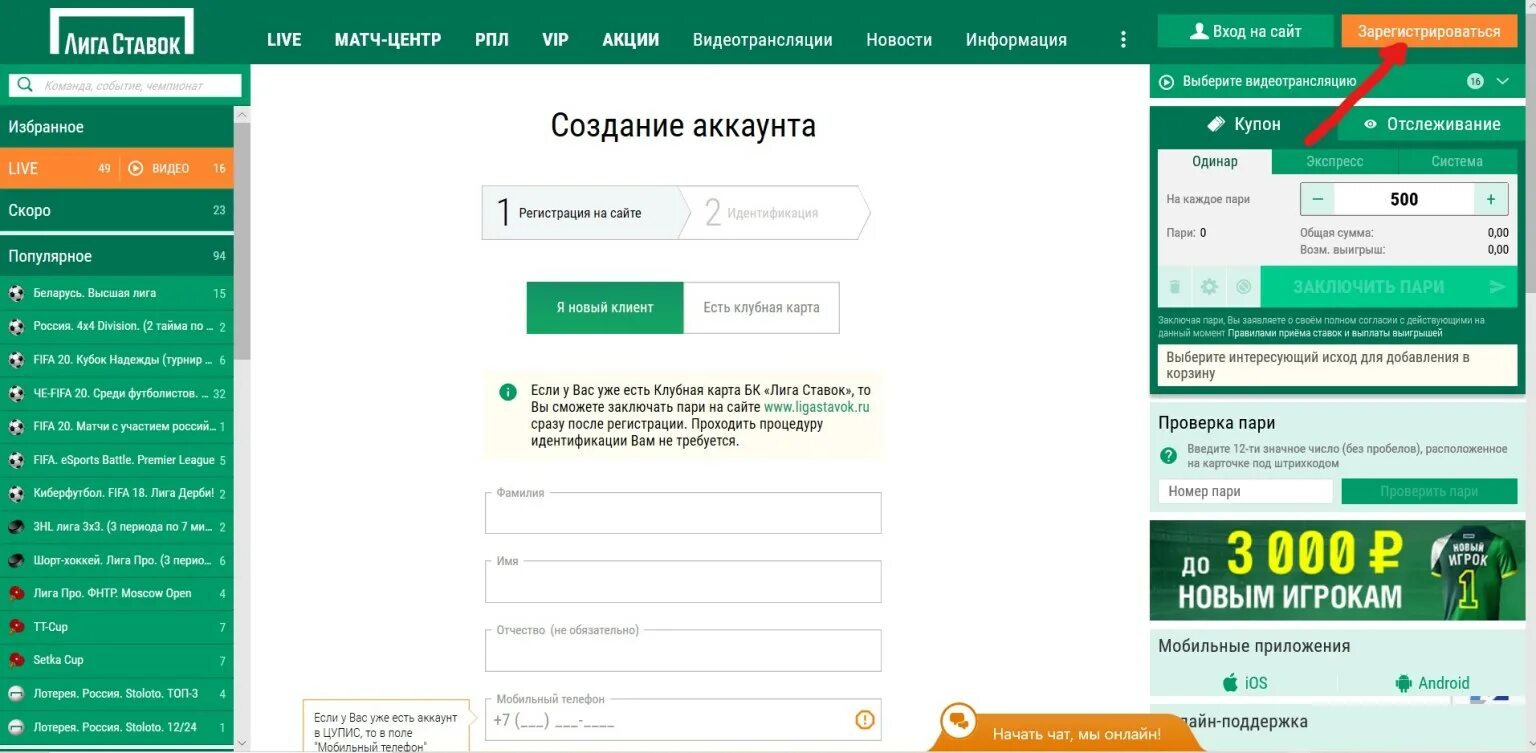This screenshot has width=1536, height=753.
Task: Click the Зарегистрироваться button
Action: pyautogui.click(x=1429, y=31)
